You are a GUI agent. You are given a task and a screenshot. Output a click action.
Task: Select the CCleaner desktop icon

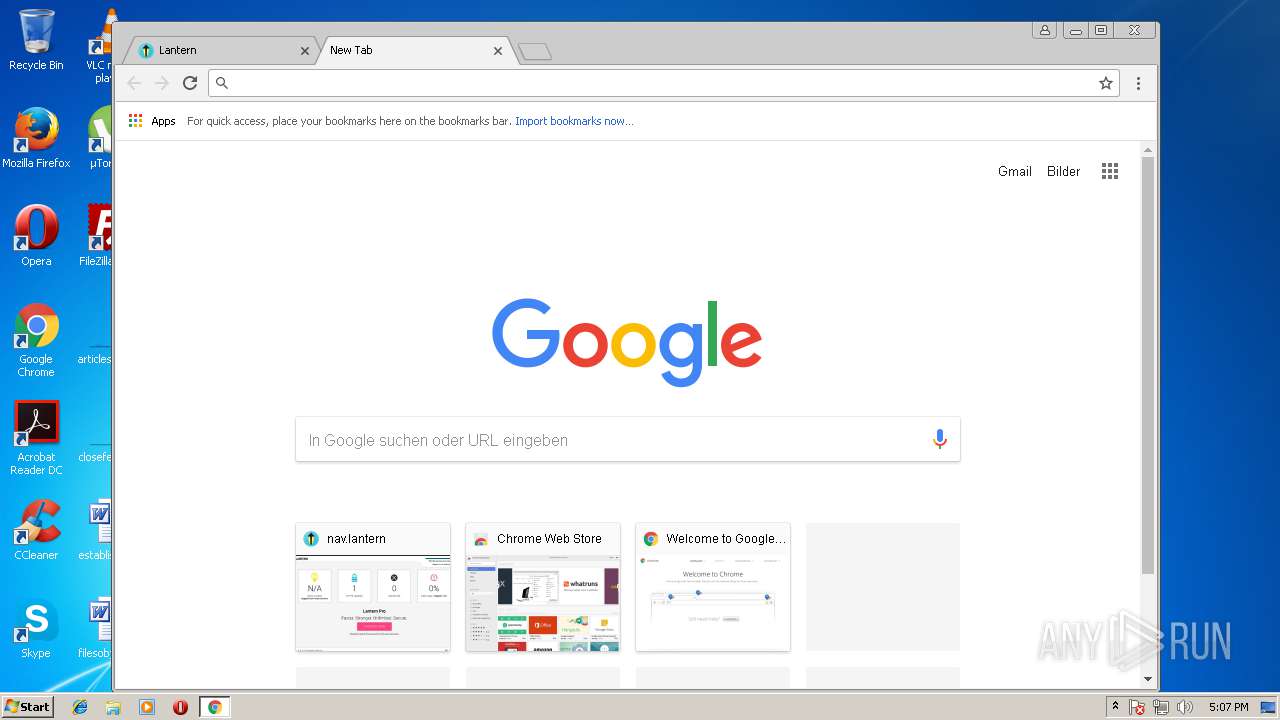(36, 530)
